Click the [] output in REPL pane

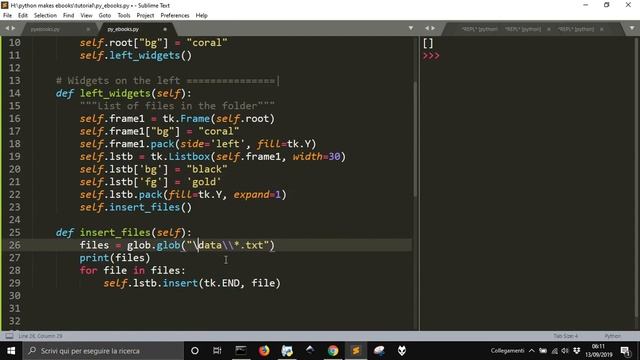(428, 43)
